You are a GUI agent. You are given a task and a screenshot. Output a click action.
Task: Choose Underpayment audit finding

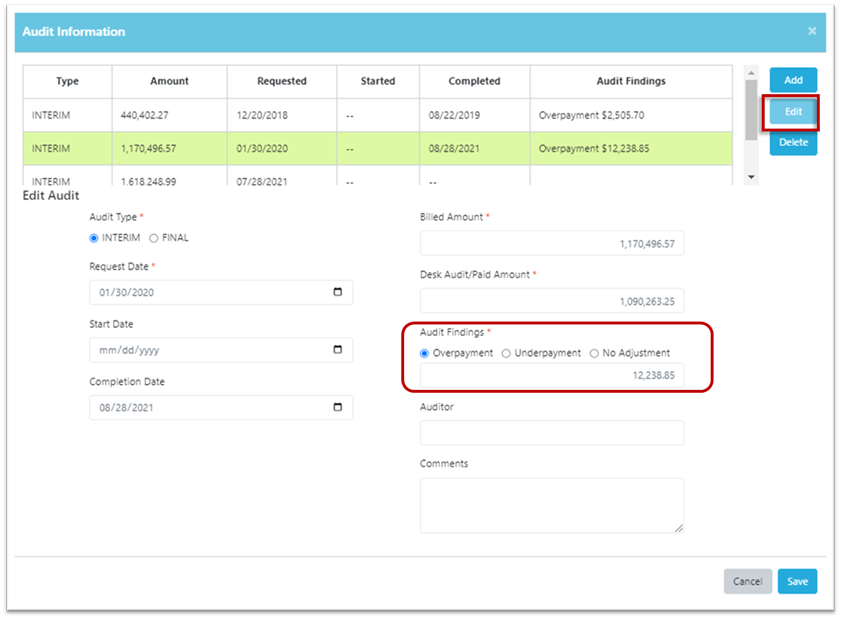506,353
